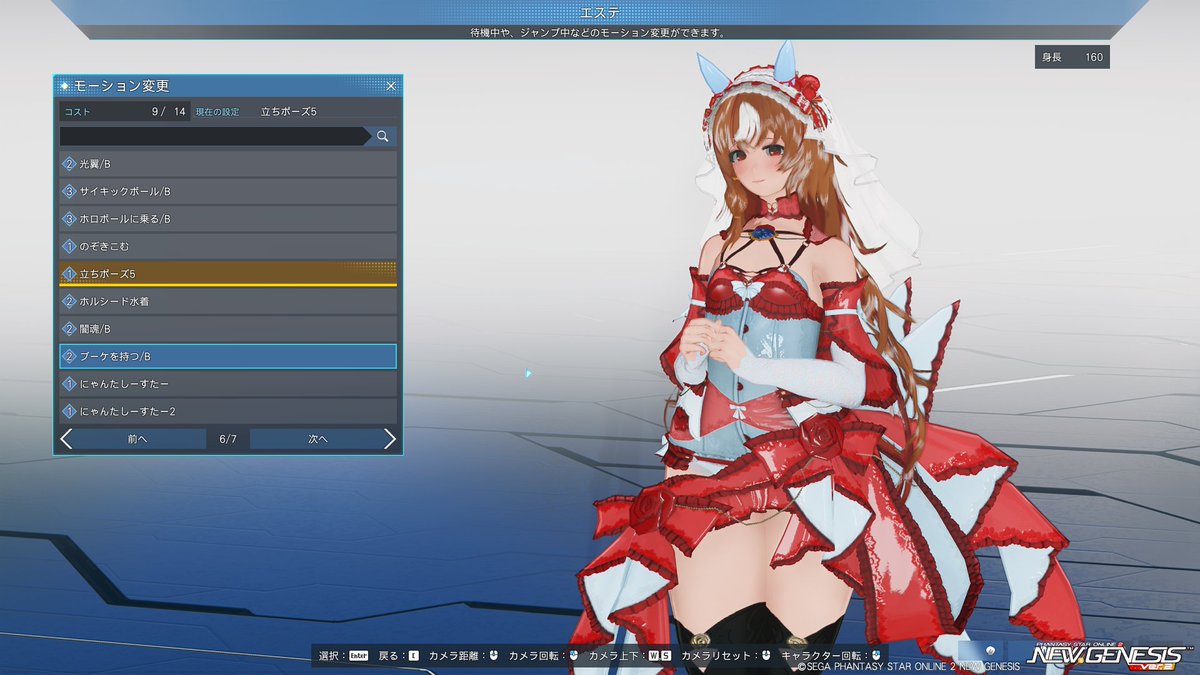Screen dimensions: 1200x675
Task: Go to previous page with 前へ
Action: pos(138,439)
